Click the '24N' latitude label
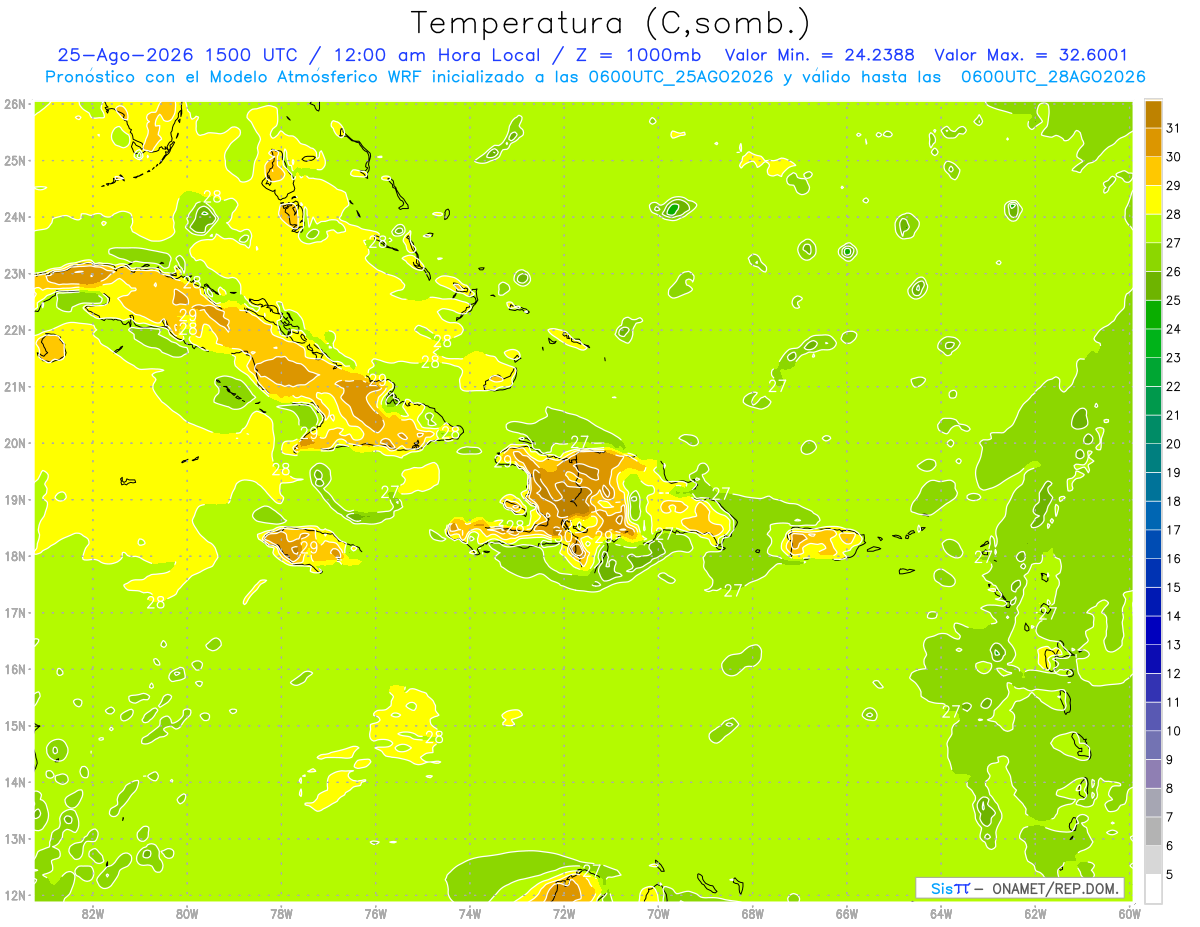 click(x=15, y=217)
